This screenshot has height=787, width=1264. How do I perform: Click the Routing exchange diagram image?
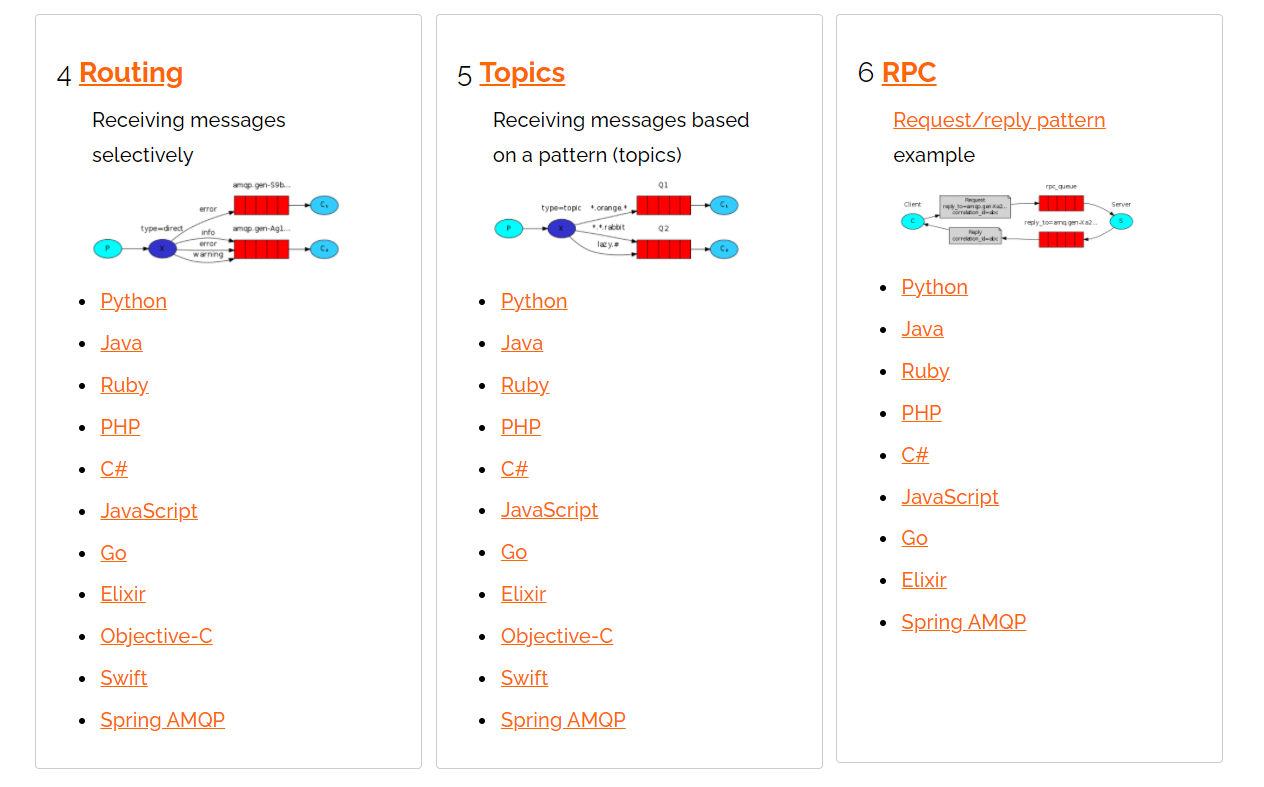[216, 223]
